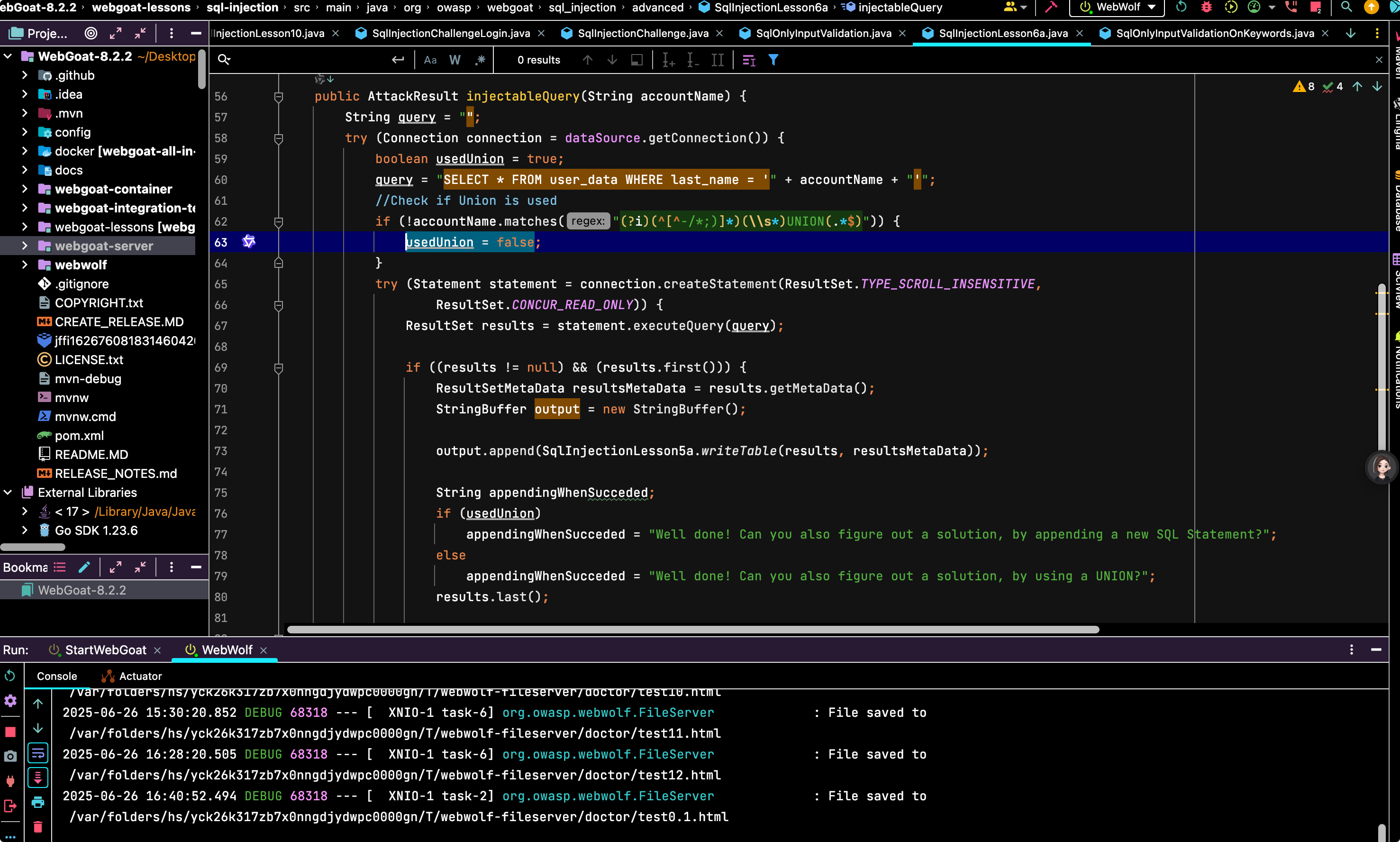
Task: Stop the process in Run panel sidebar
Action: [x=10, y=732]
